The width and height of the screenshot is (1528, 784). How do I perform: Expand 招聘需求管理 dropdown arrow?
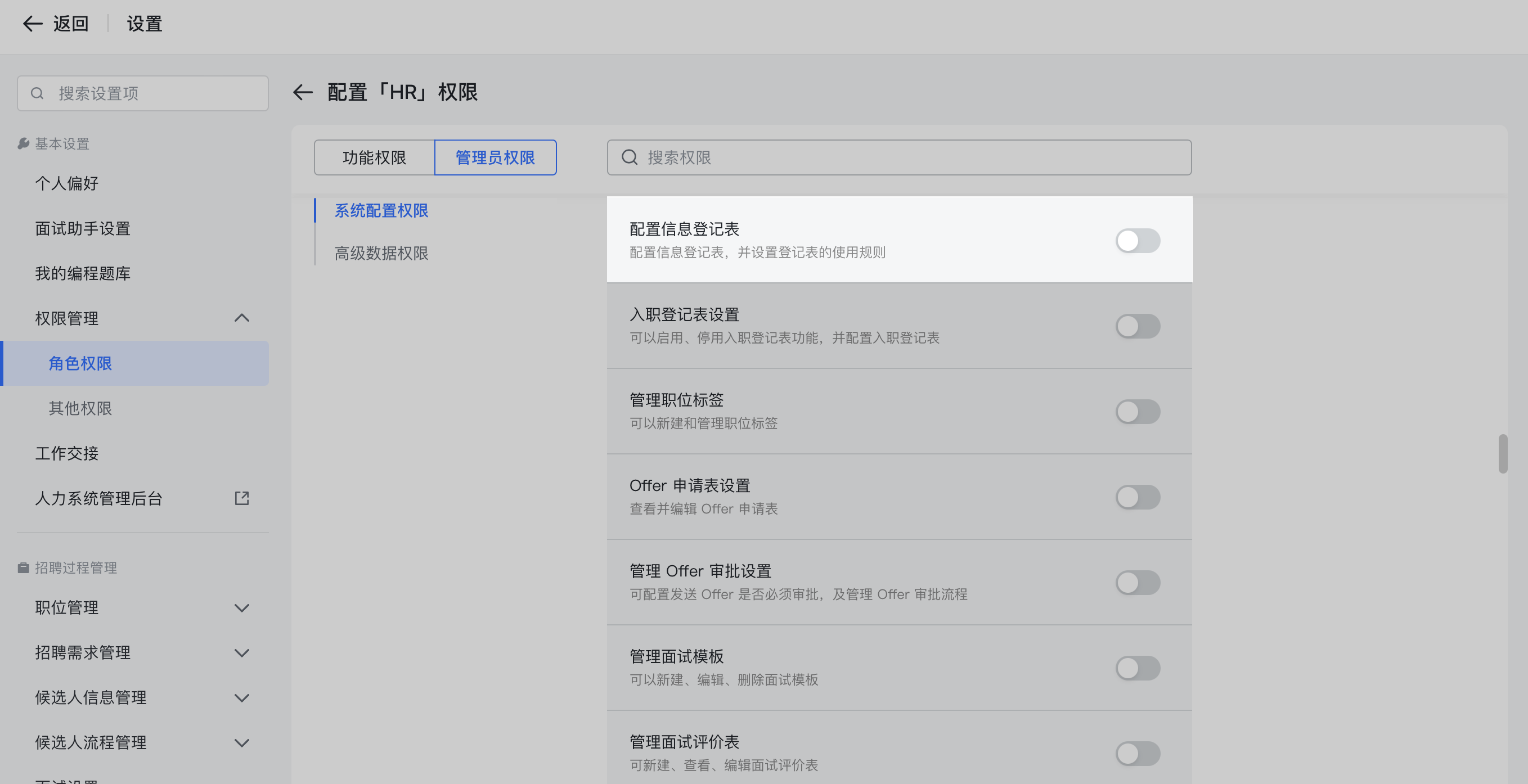coord(241,652)
